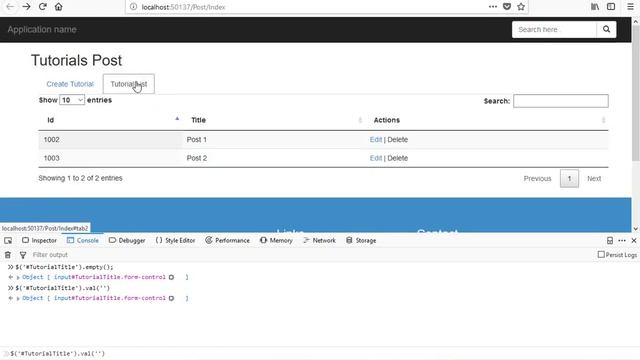Click the console filter funnel icon
640x360 pixels.
coord(23,255)
